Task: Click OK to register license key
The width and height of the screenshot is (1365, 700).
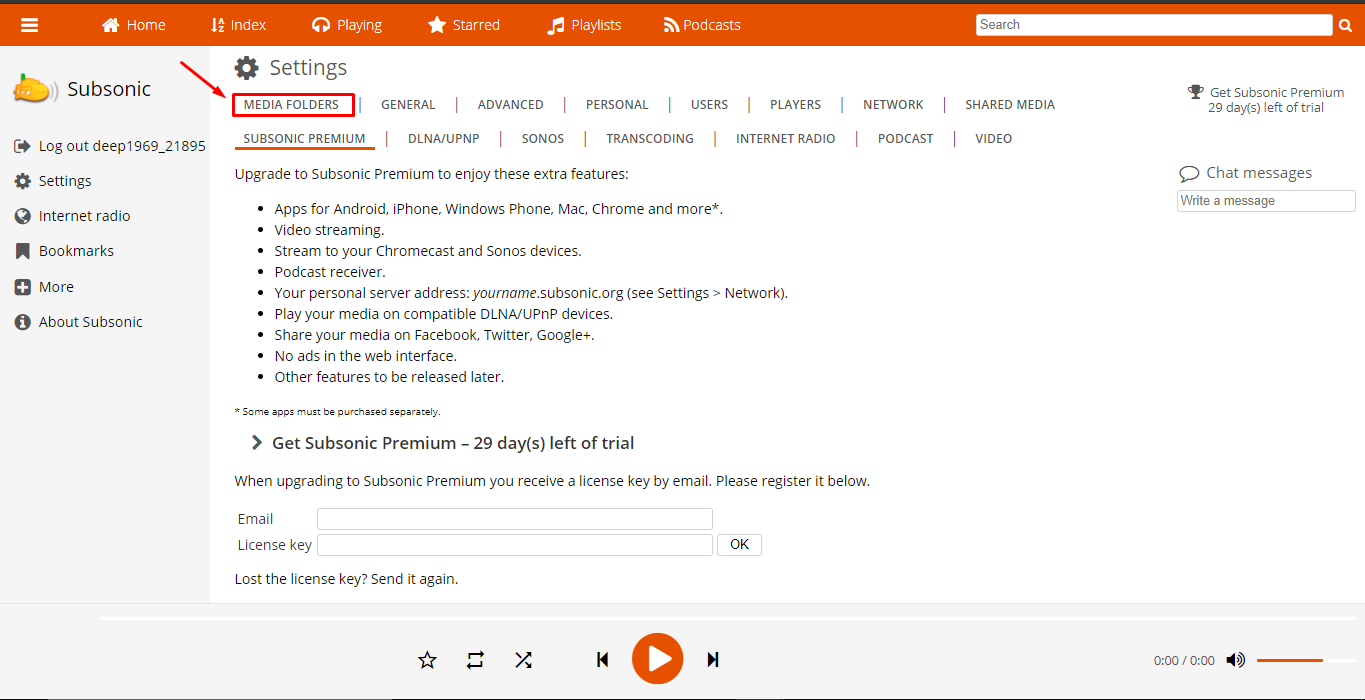Action: pyautogui.click(x=739, y=545)
